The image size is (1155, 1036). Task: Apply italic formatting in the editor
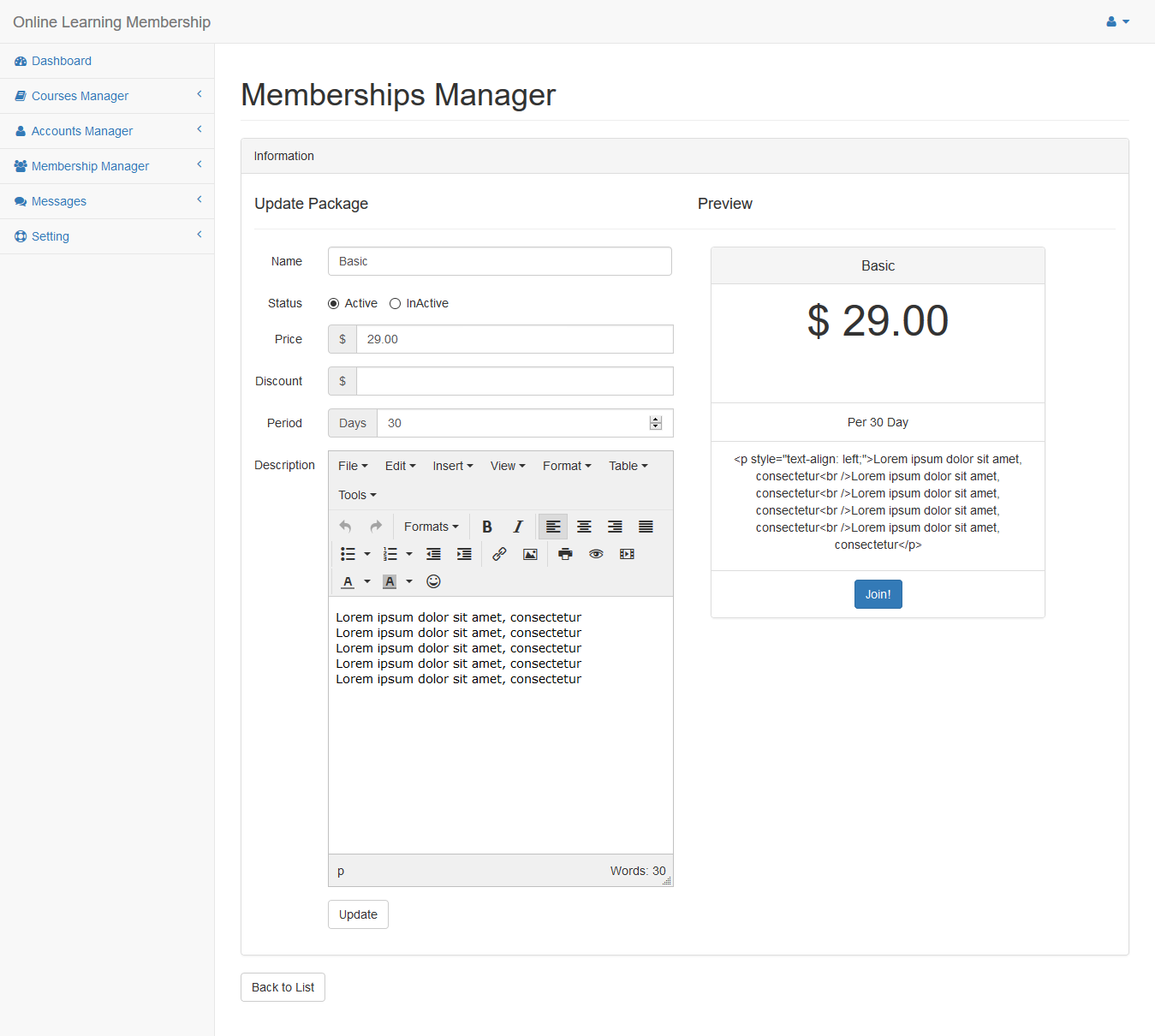click(x=518, y=527)
